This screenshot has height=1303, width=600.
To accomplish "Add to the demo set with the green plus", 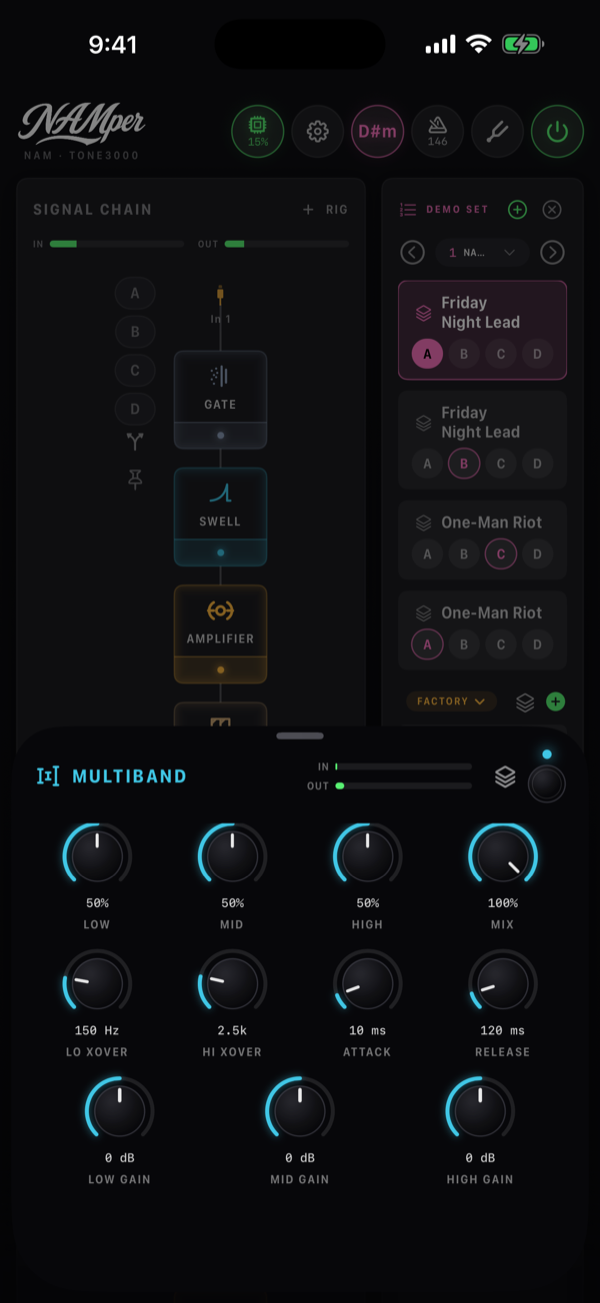I will tap(517, 209).
